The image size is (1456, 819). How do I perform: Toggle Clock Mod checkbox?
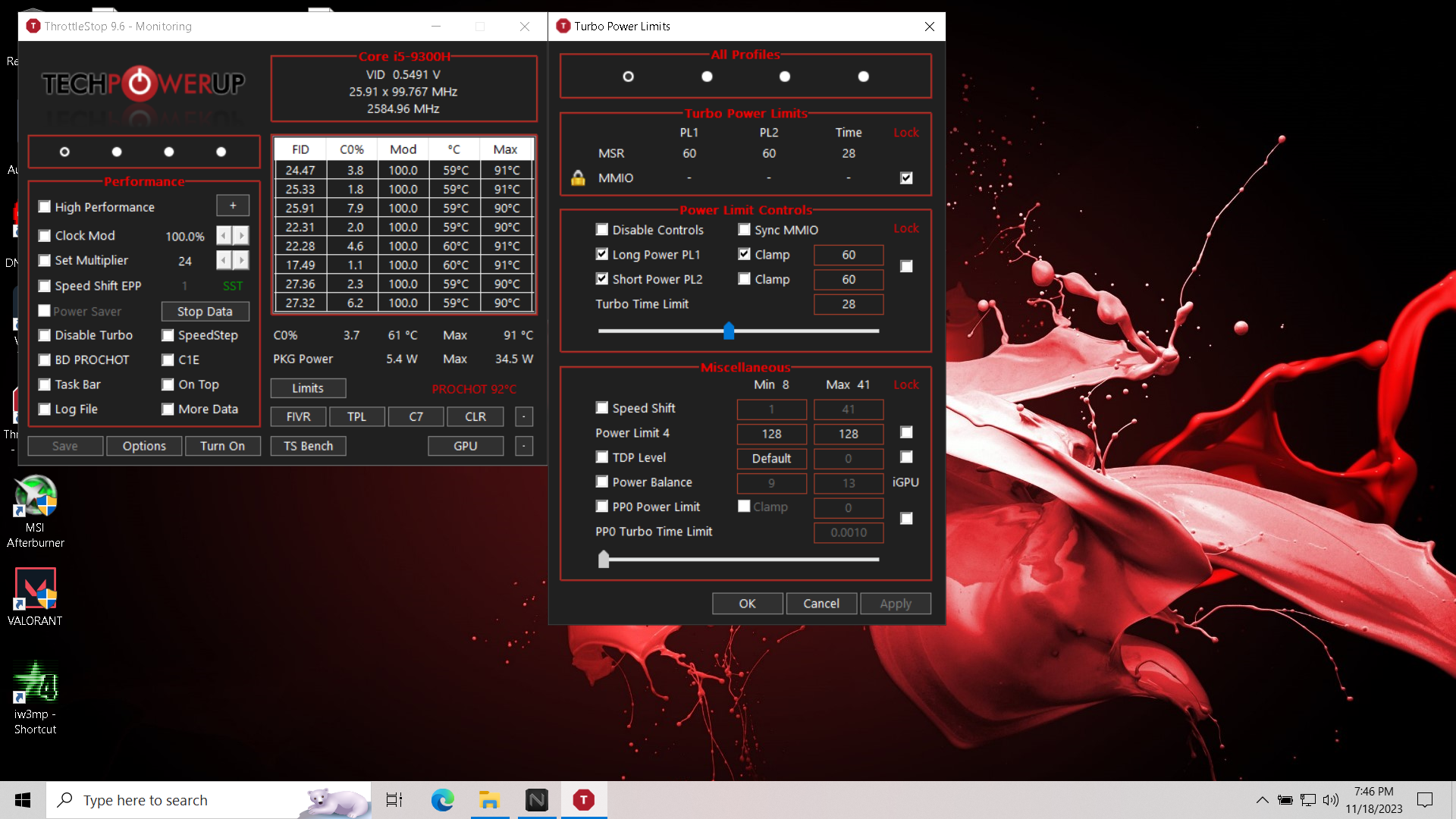click(x=45, y=236)
